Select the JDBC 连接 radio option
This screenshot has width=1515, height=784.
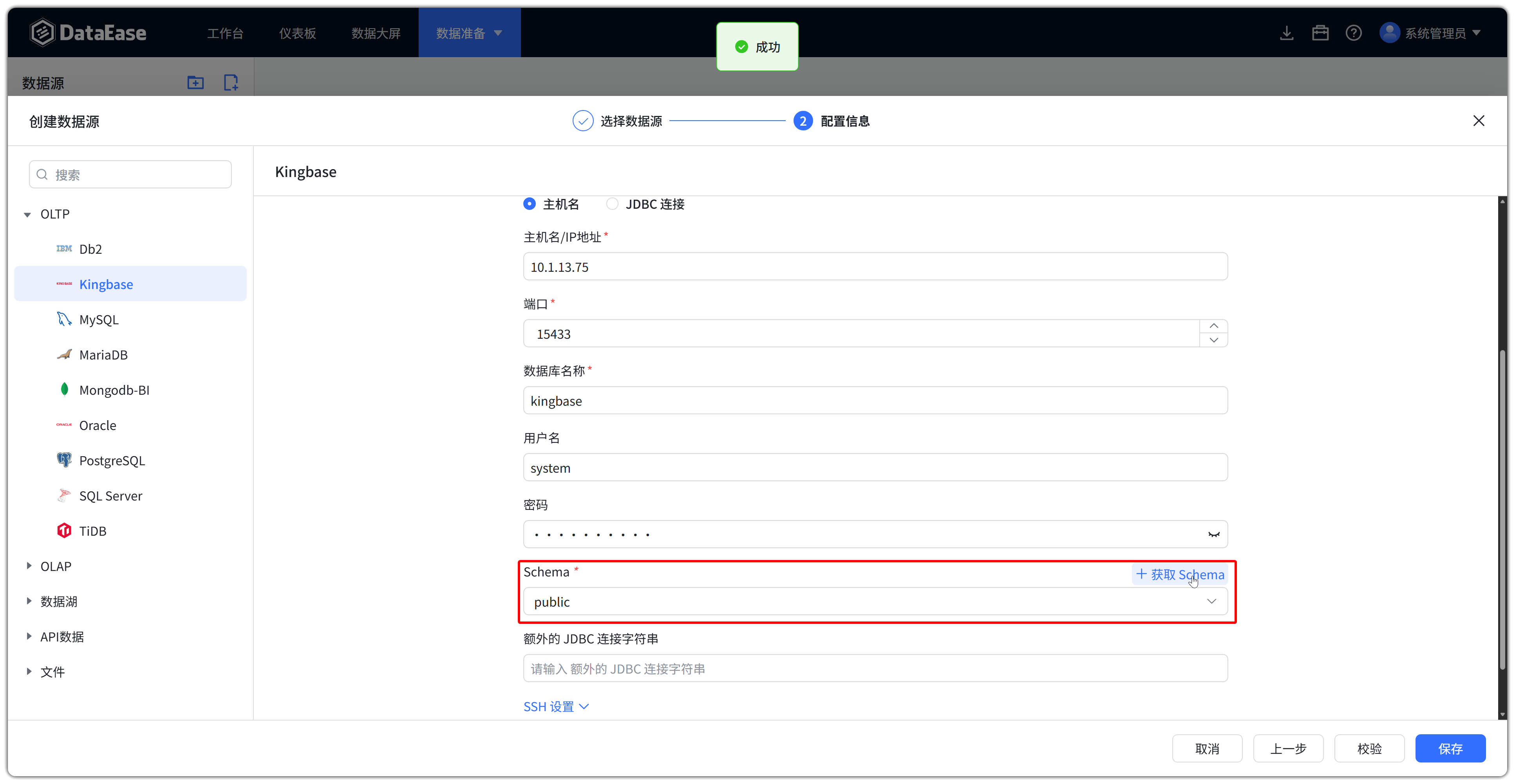[x=612, y=204]
